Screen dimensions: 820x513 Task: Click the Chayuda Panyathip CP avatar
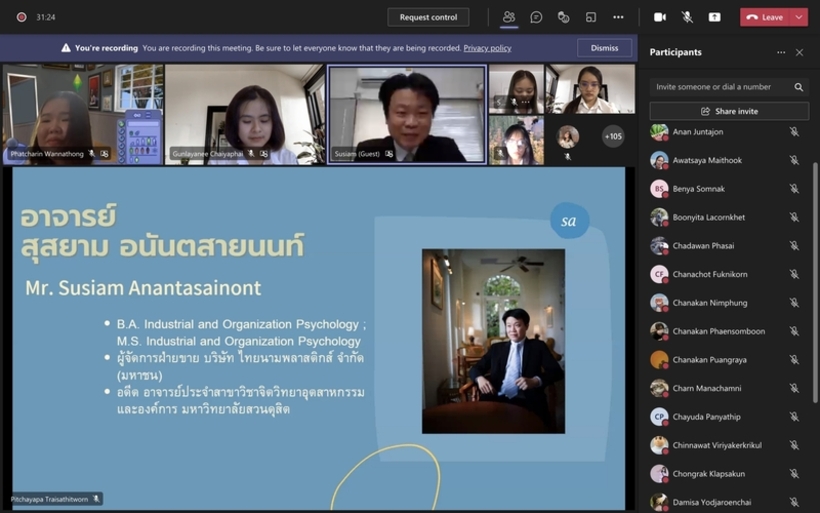(x=659, y=417)
